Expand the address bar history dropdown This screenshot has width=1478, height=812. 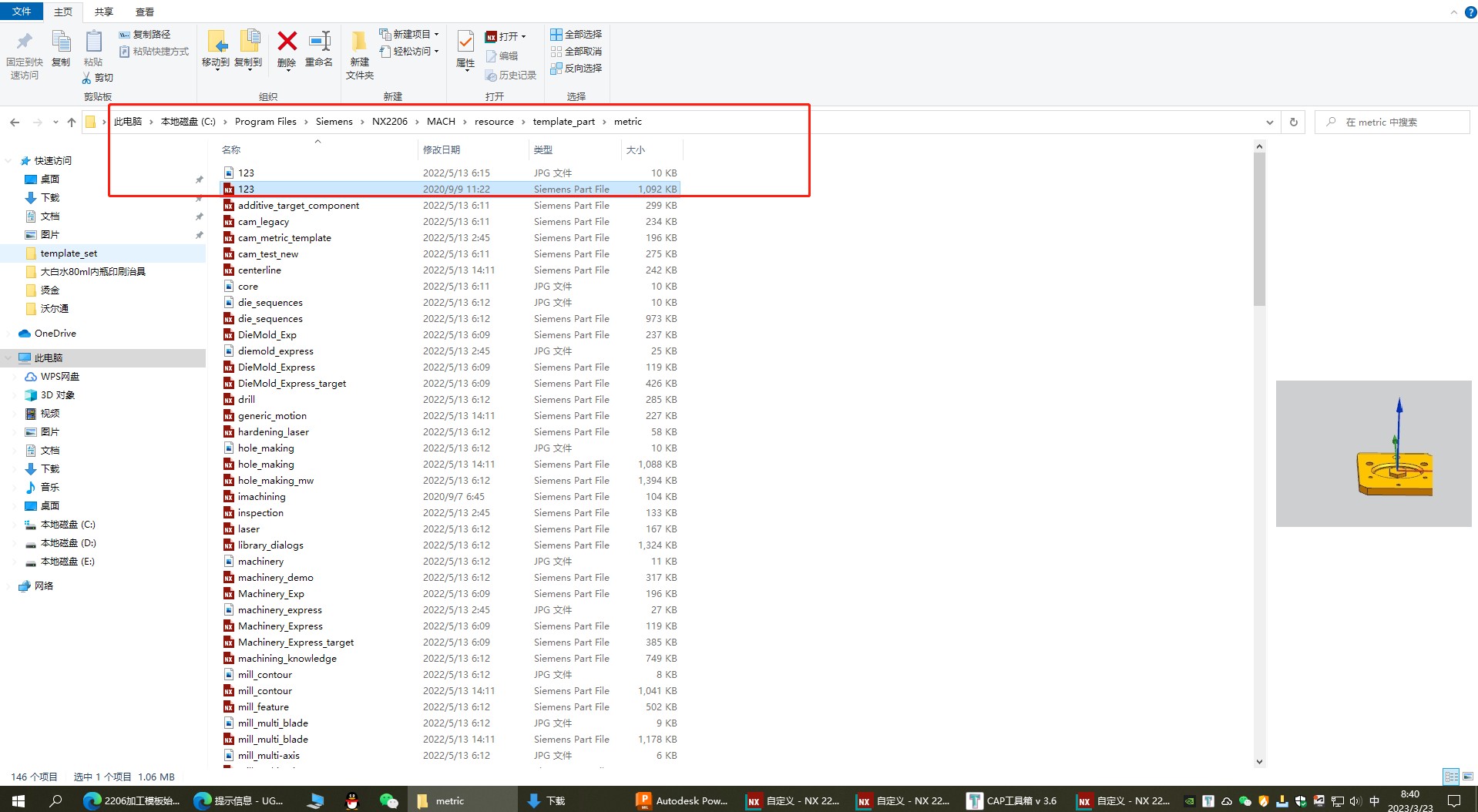tap(1269, 122)
